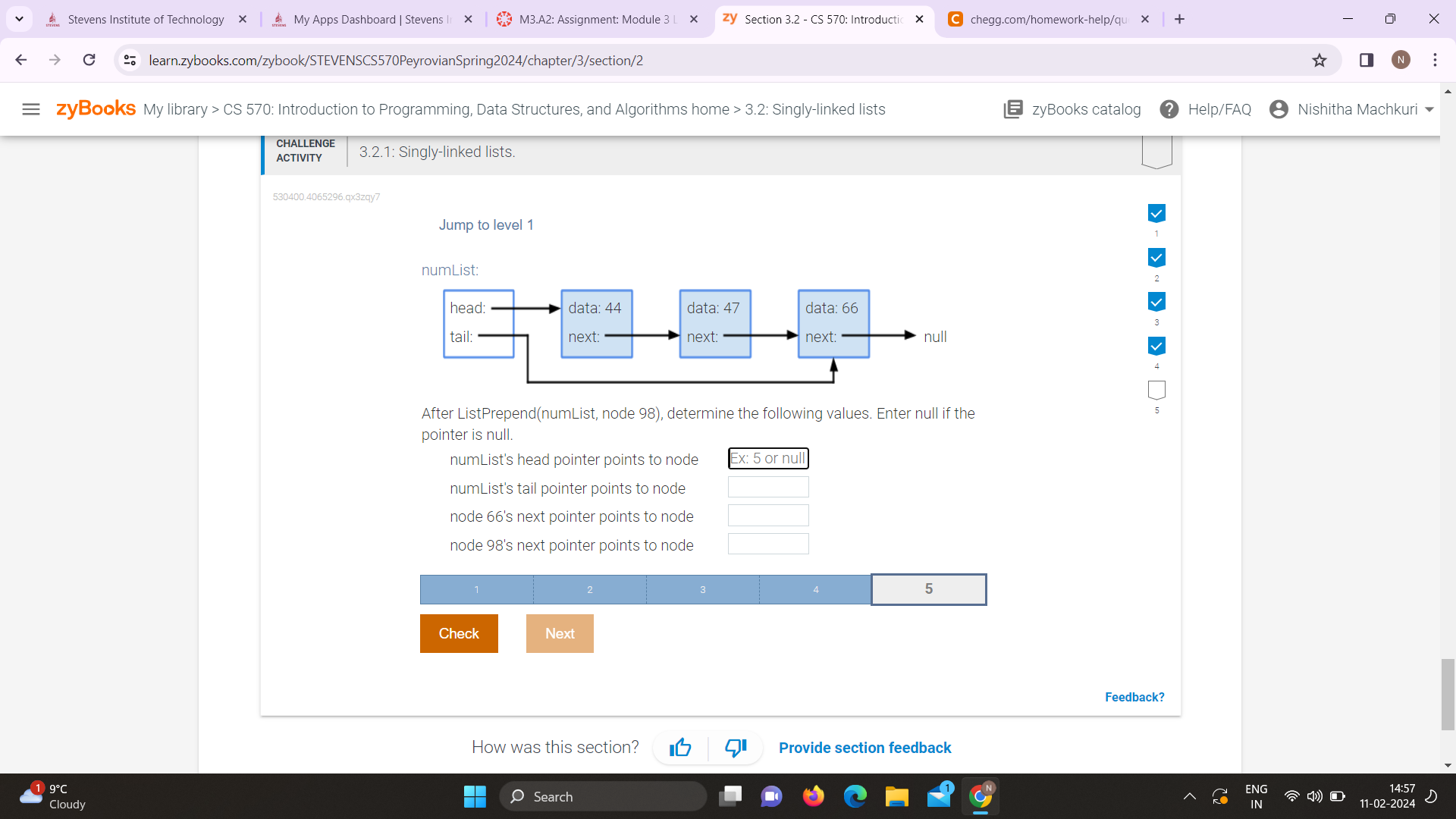
Task: Give the section a thumbs up
Action: pos(679,747)
